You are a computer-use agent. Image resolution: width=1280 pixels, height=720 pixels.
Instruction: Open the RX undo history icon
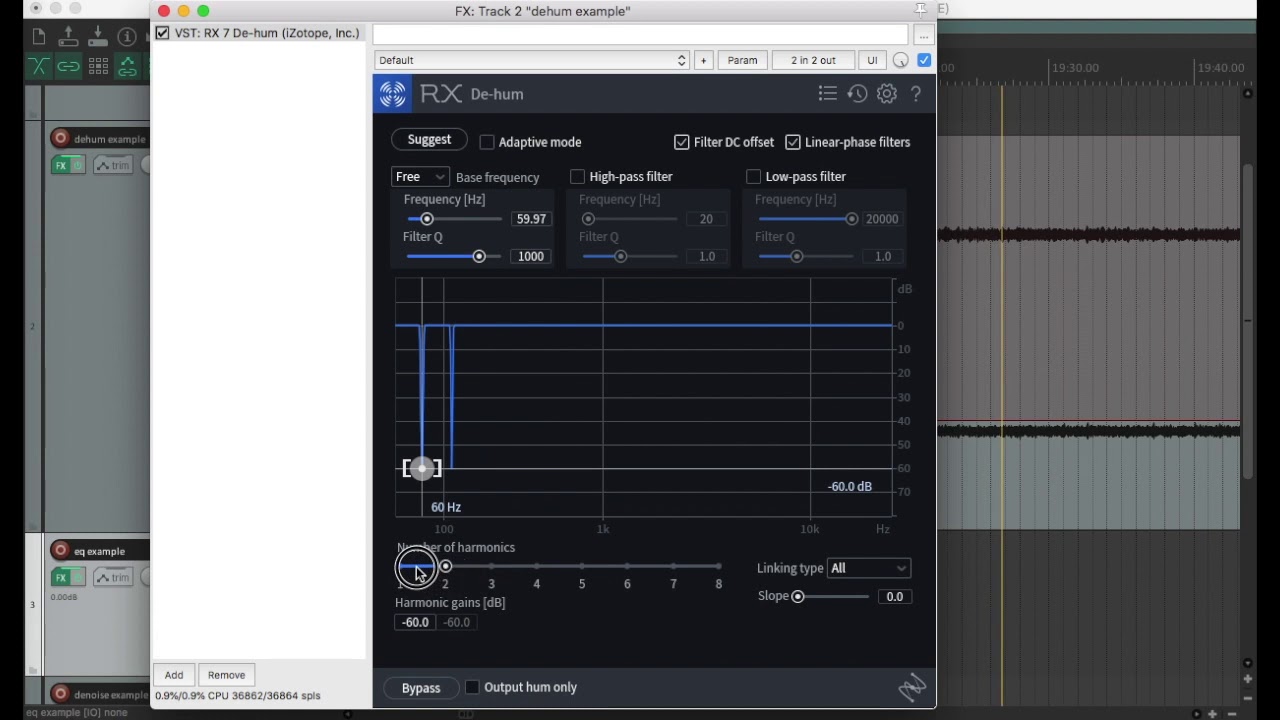857,94
